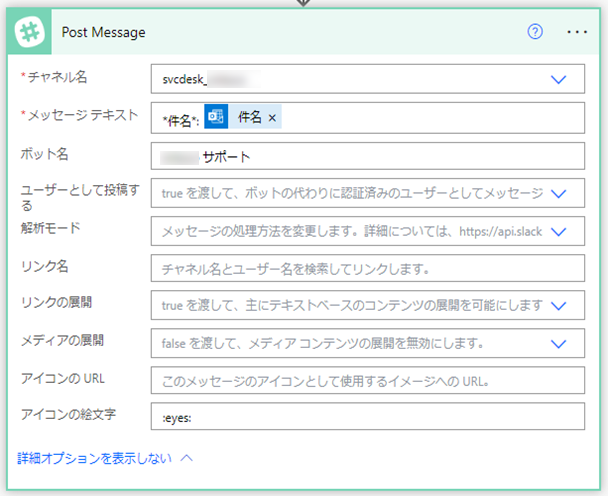Select the 件名 dynamic content token

click(x=249, y=118)
